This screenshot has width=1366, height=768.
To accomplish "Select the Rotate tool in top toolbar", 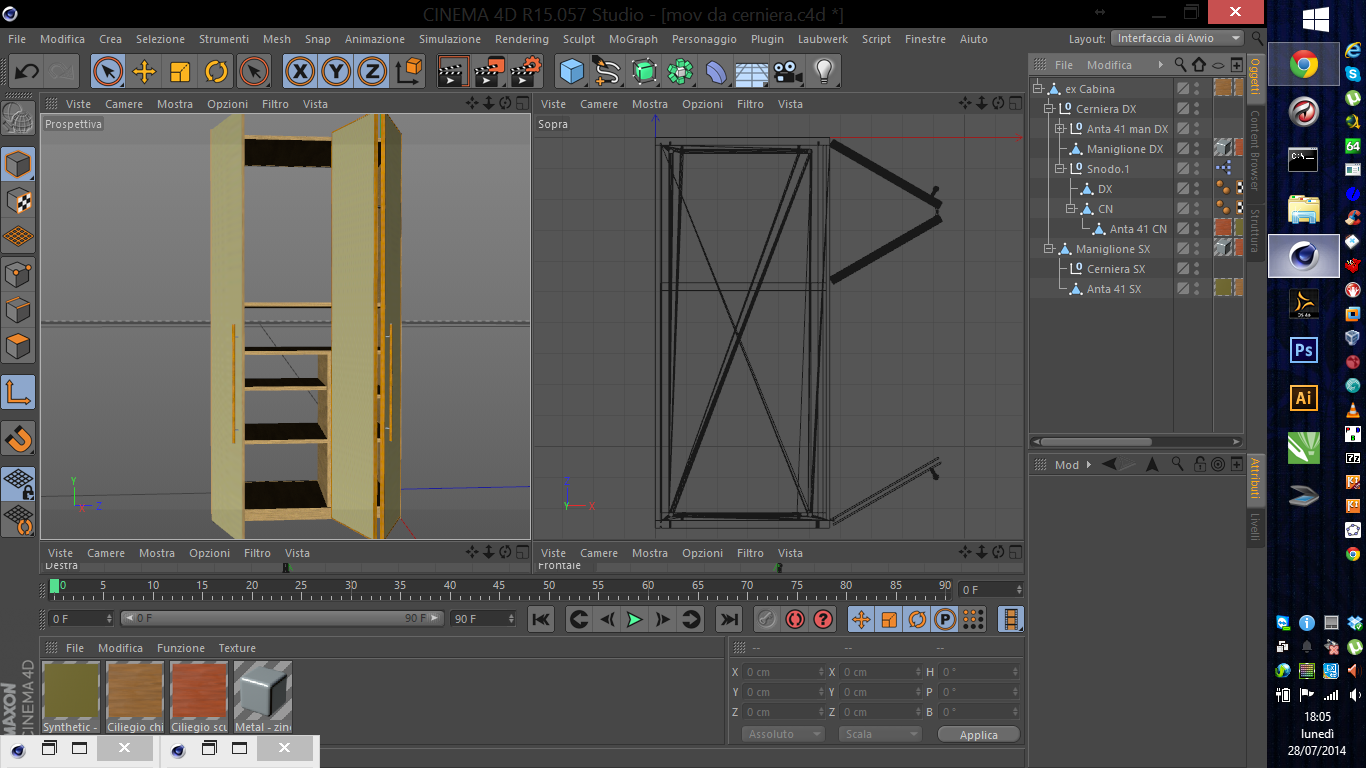I will [216, 71].
